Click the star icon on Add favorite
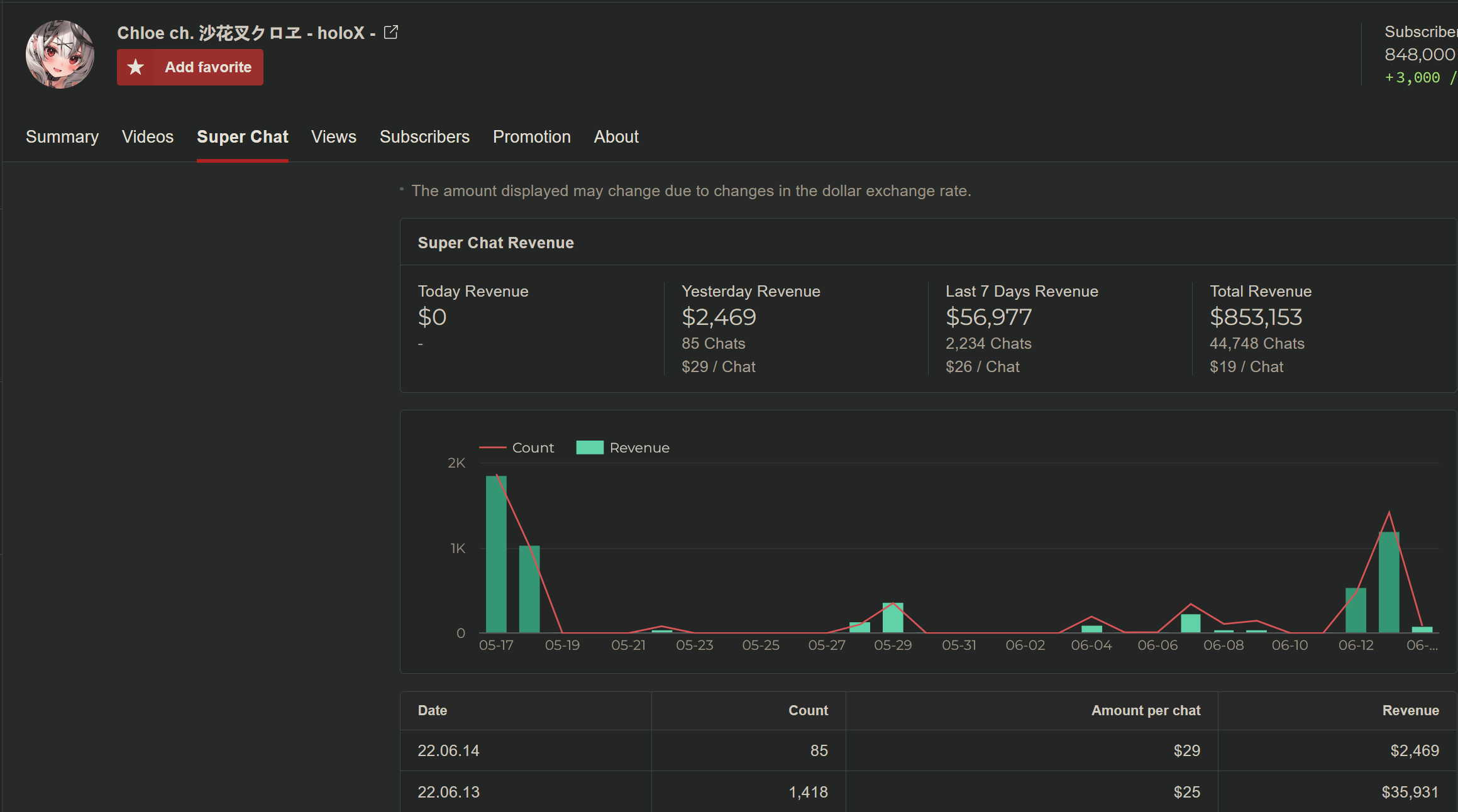The height and width of the screenshot is (812, 1458). (x=135, y=67)
